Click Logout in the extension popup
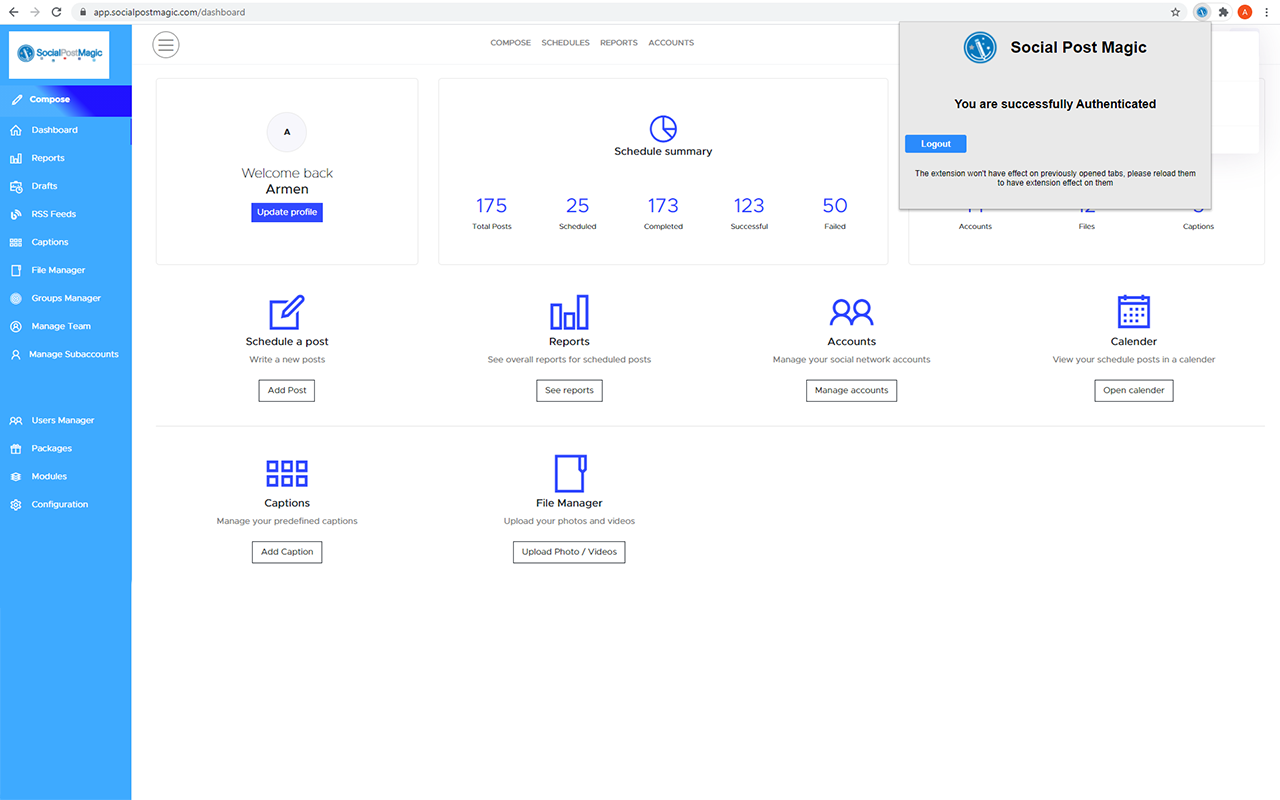 tap(935, 144)
